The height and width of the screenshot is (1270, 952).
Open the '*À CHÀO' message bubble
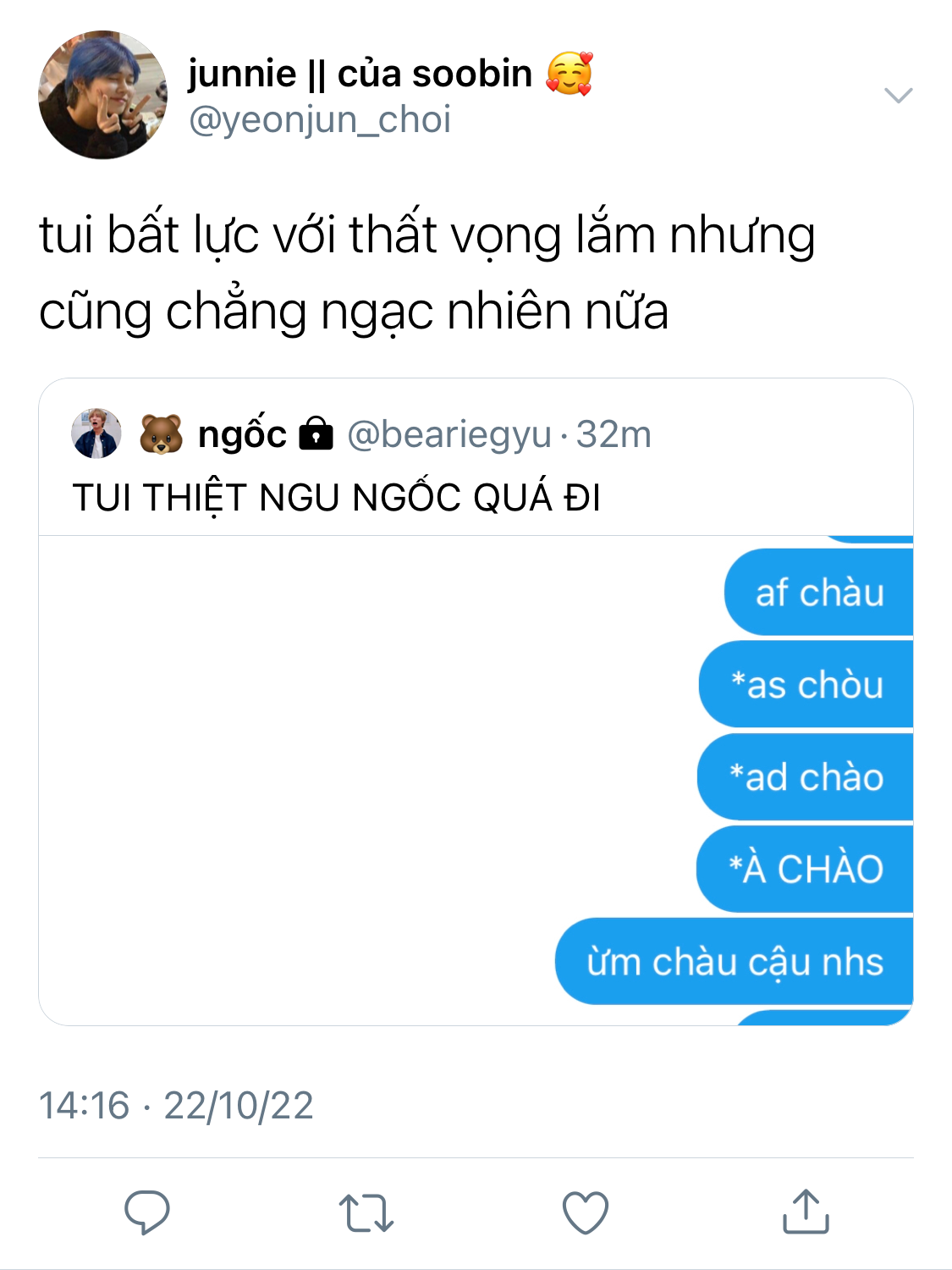[805, 869]
